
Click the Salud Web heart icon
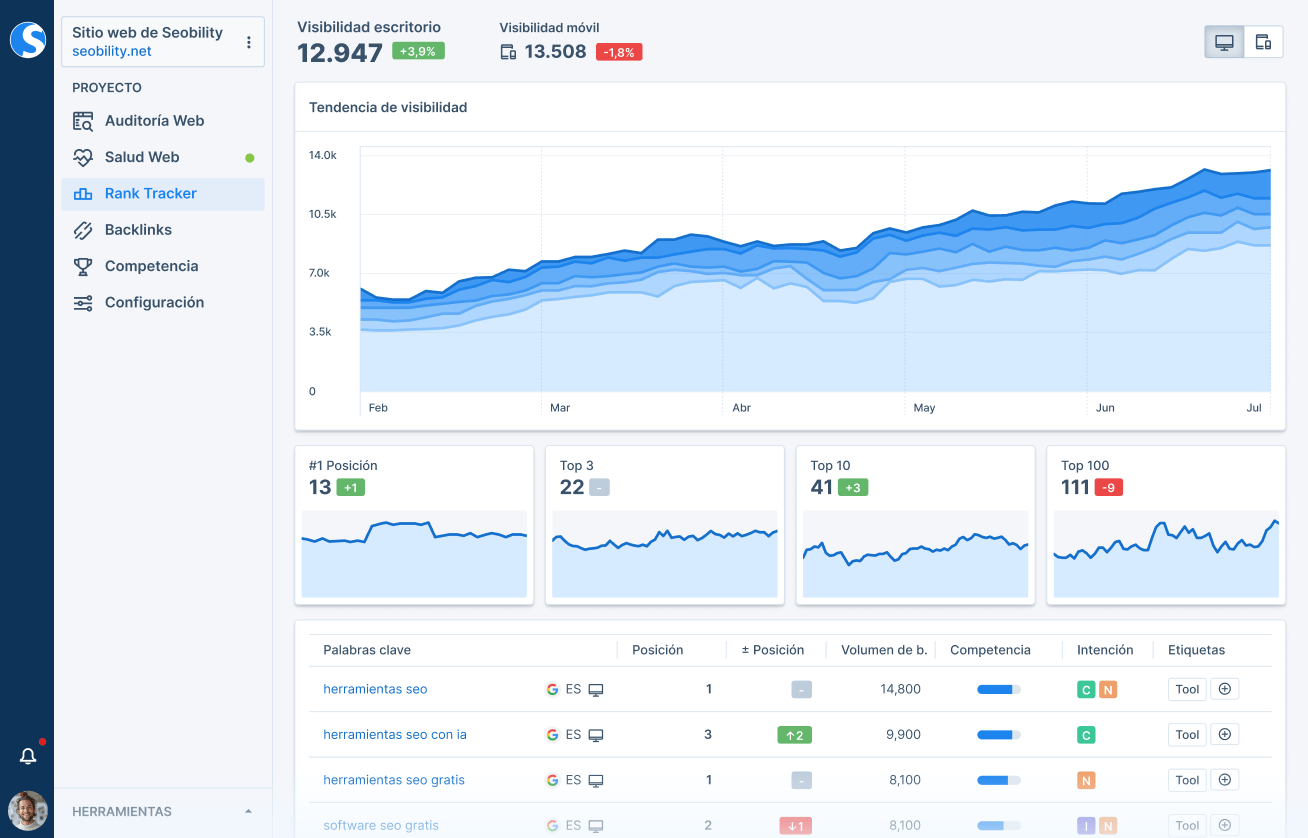pyautogui.click(x=84, y=157)
